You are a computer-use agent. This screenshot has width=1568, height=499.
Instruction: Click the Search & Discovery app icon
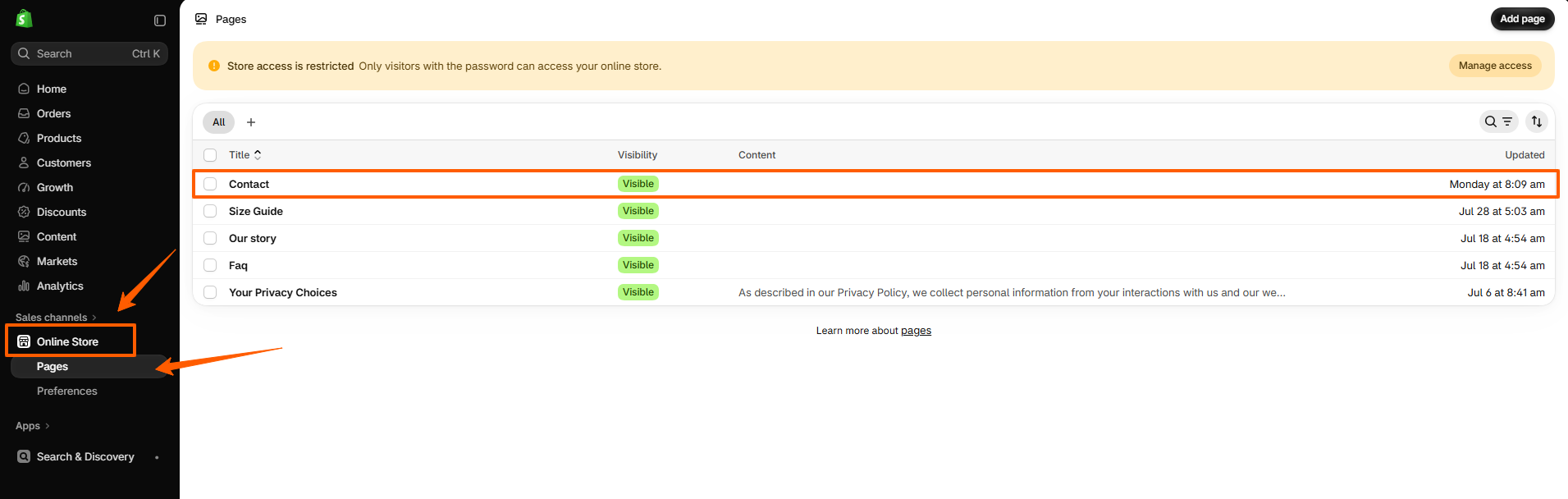[24, 456]
